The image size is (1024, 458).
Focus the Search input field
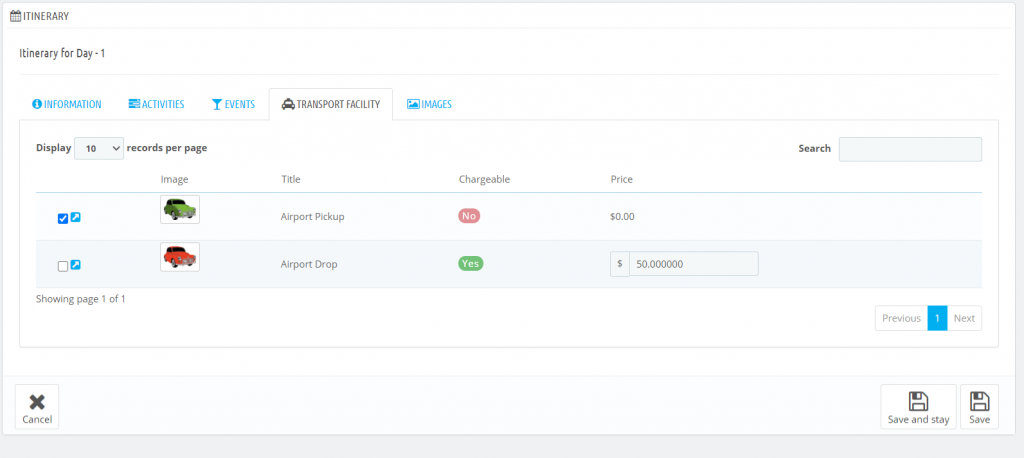pyautogui.click(x=910, y=149)
